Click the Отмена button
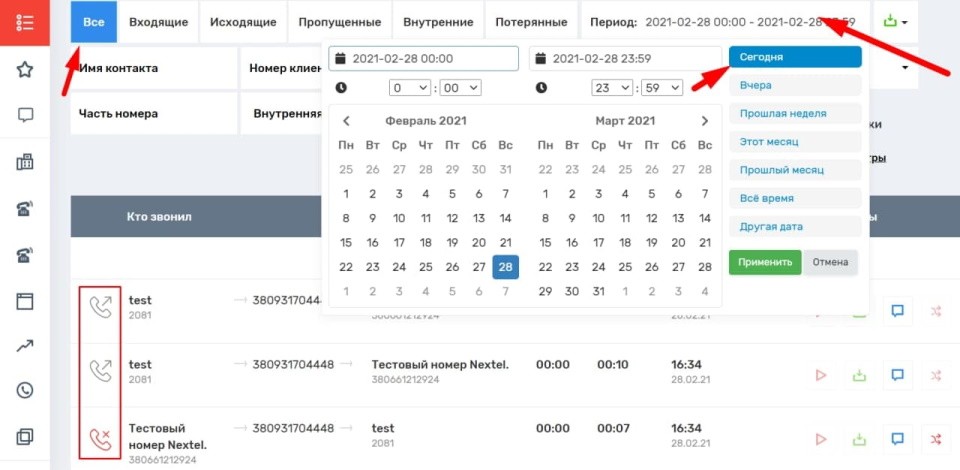 pos(830,262)
